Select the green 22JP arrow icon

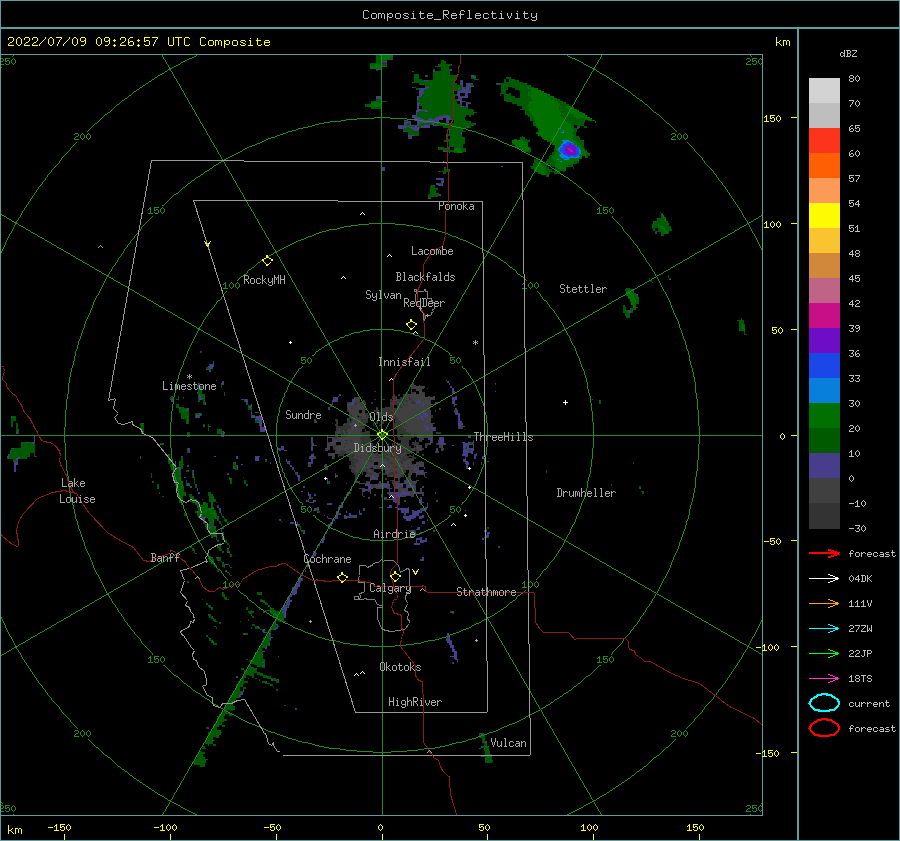[x=824, y=653]
